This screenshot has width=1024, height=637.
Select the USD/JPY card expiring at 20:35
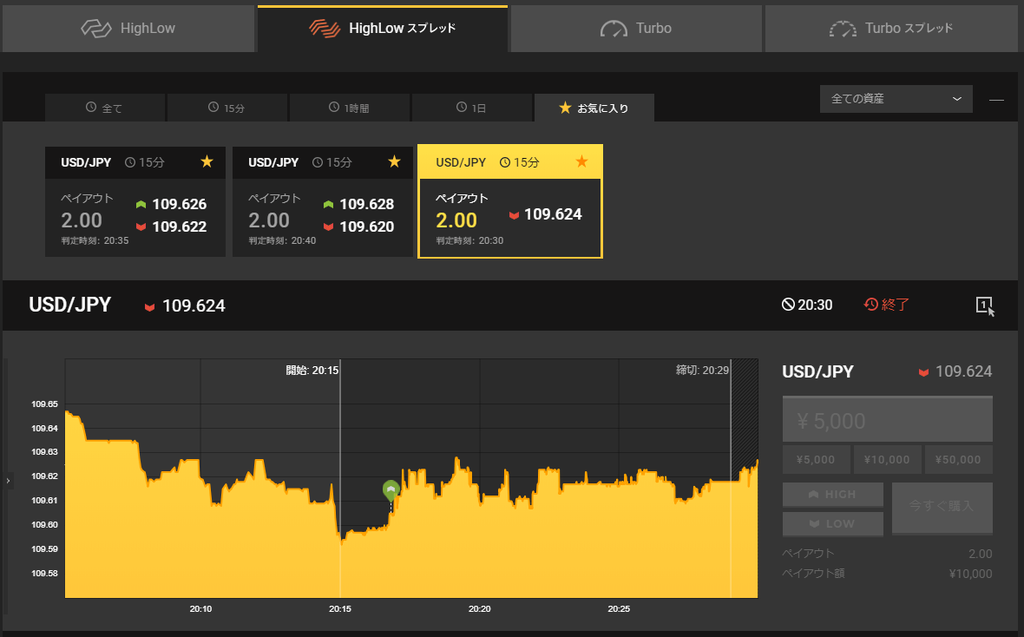tap(135, 202)
